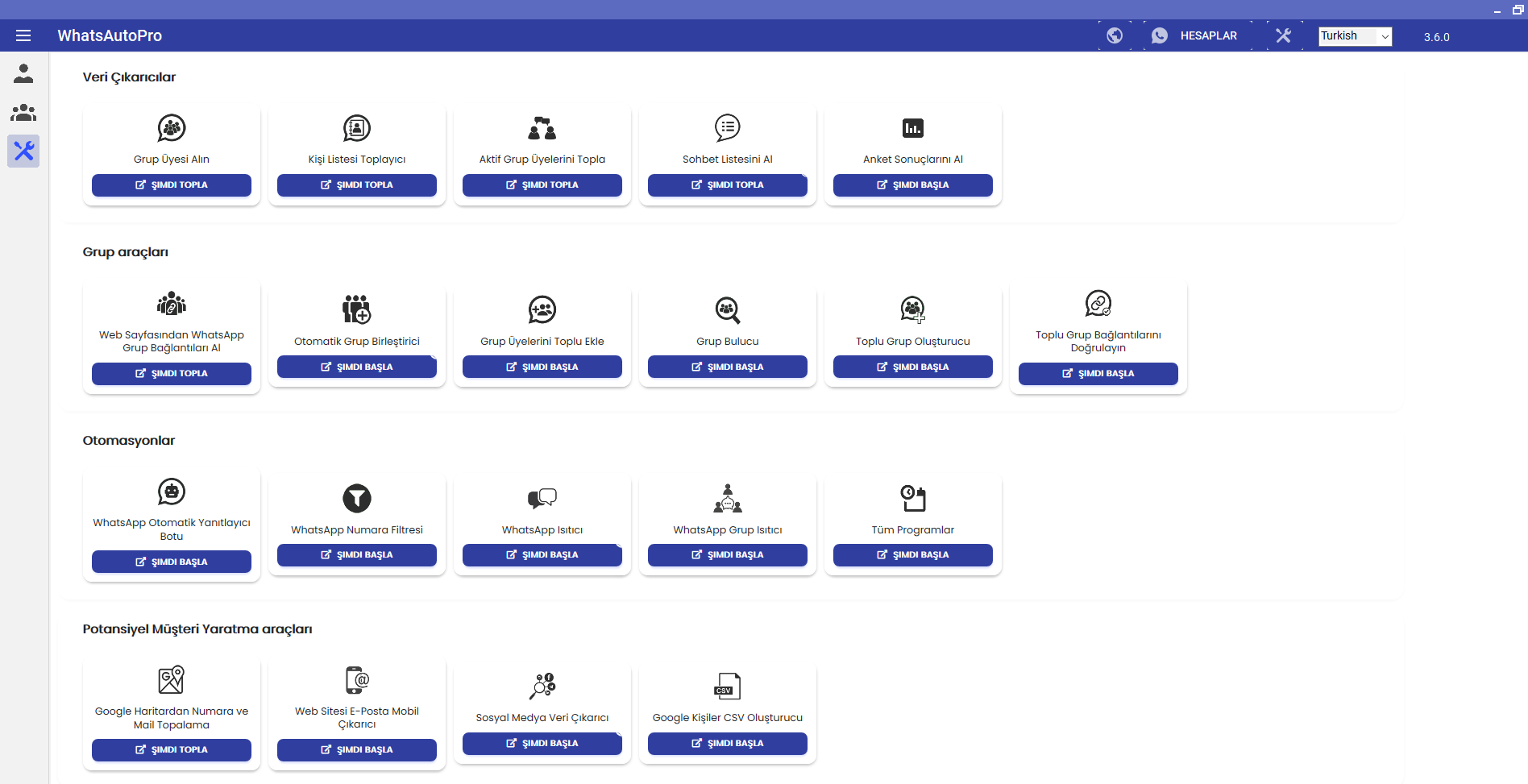Click the Grup Bulucu magnifier icon
This screenshot has height=784, width=1528.
(728, 309)
